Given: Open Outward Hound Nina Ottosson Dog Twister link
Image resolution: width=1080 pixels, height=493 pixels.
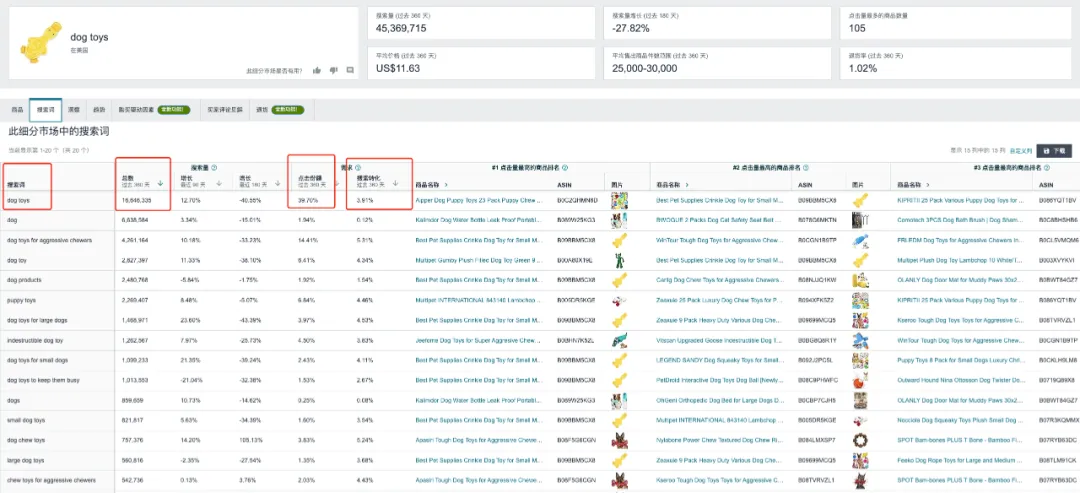Looking at the screenshot, I should [x=961, y=380].
